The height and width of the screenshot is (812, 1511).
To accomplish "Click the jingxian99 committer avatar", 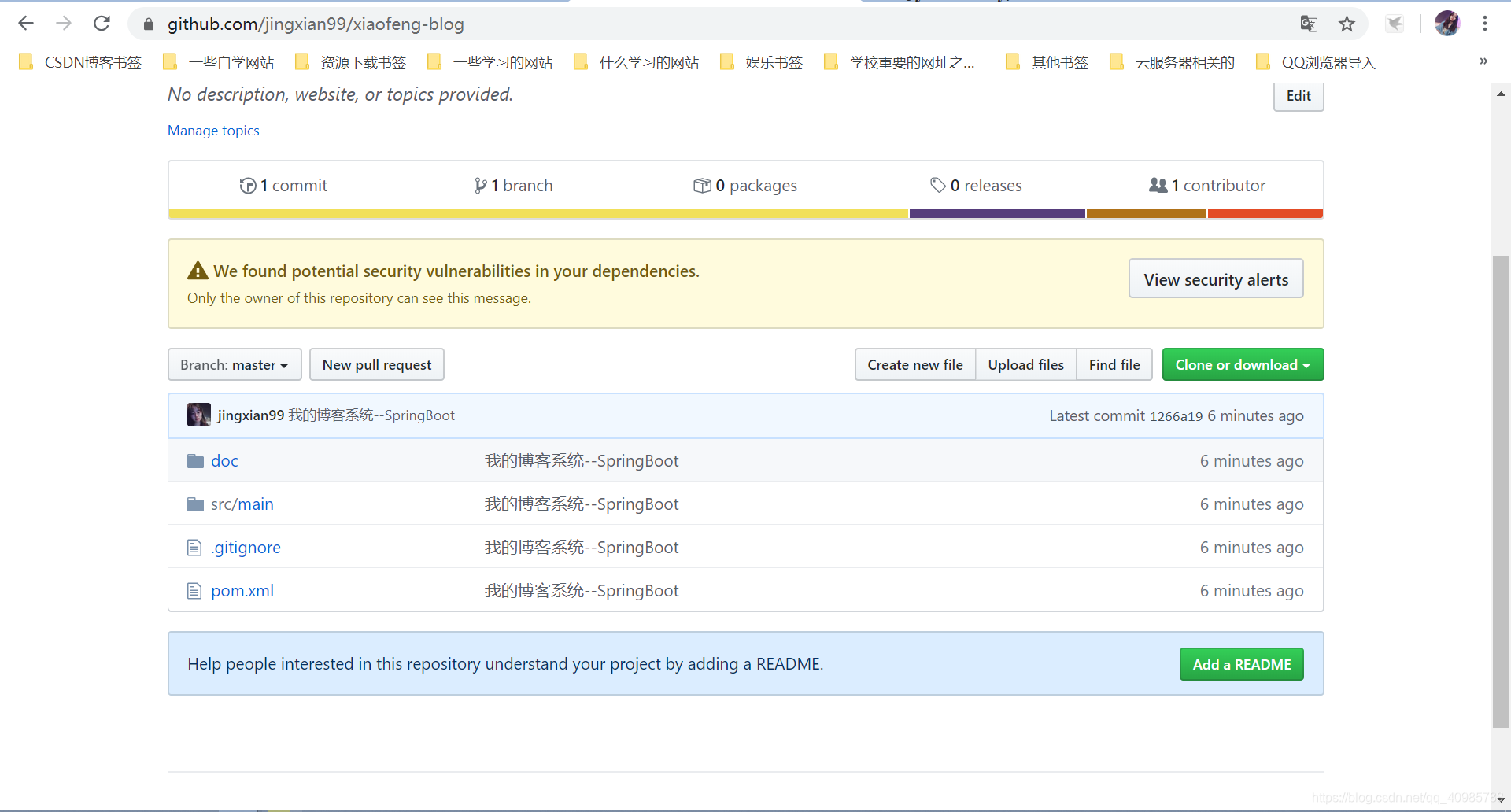I will coord(199,415).
